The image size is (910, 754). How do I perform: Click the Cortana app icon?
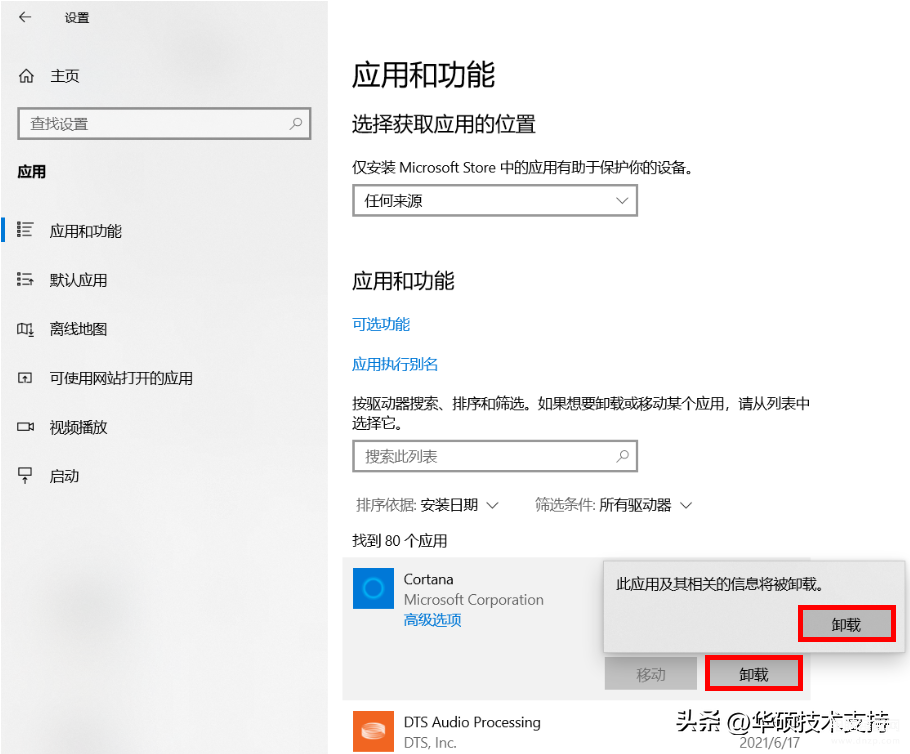[373, 588]
